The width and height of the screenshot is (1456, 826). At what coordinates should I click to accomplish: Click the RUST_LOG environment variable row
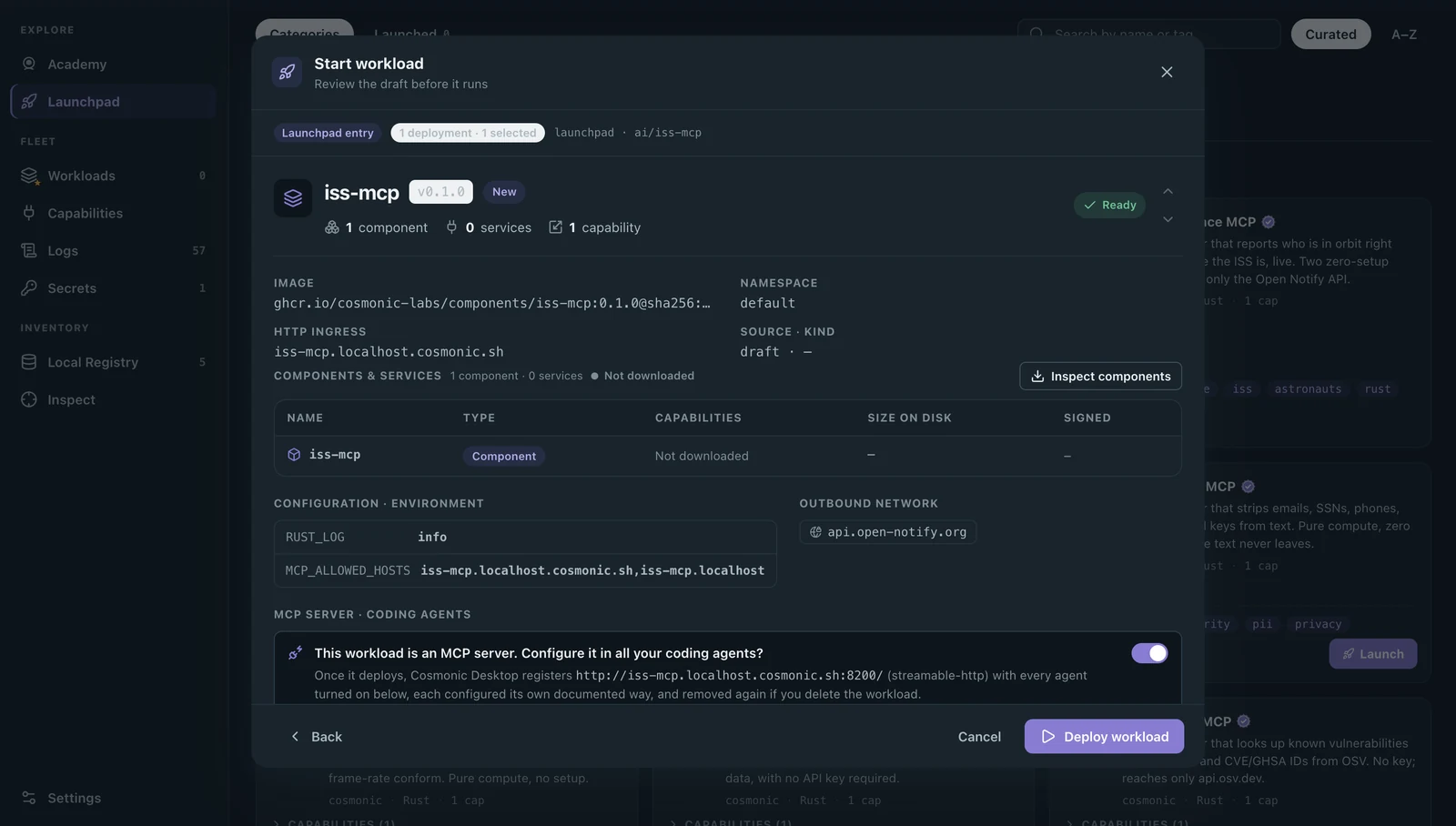click(525, 537)
